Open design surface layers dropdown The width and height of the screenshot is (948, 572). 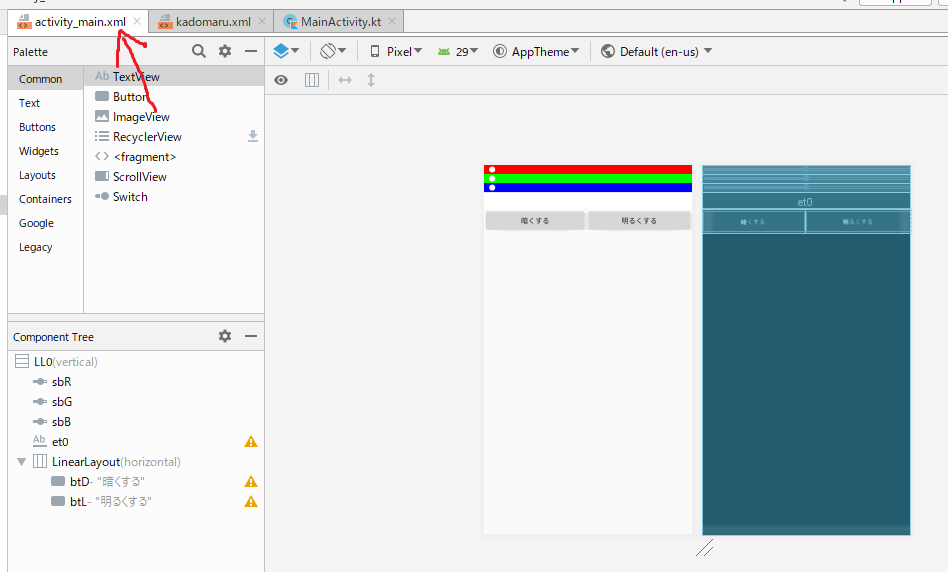(286, 51)
